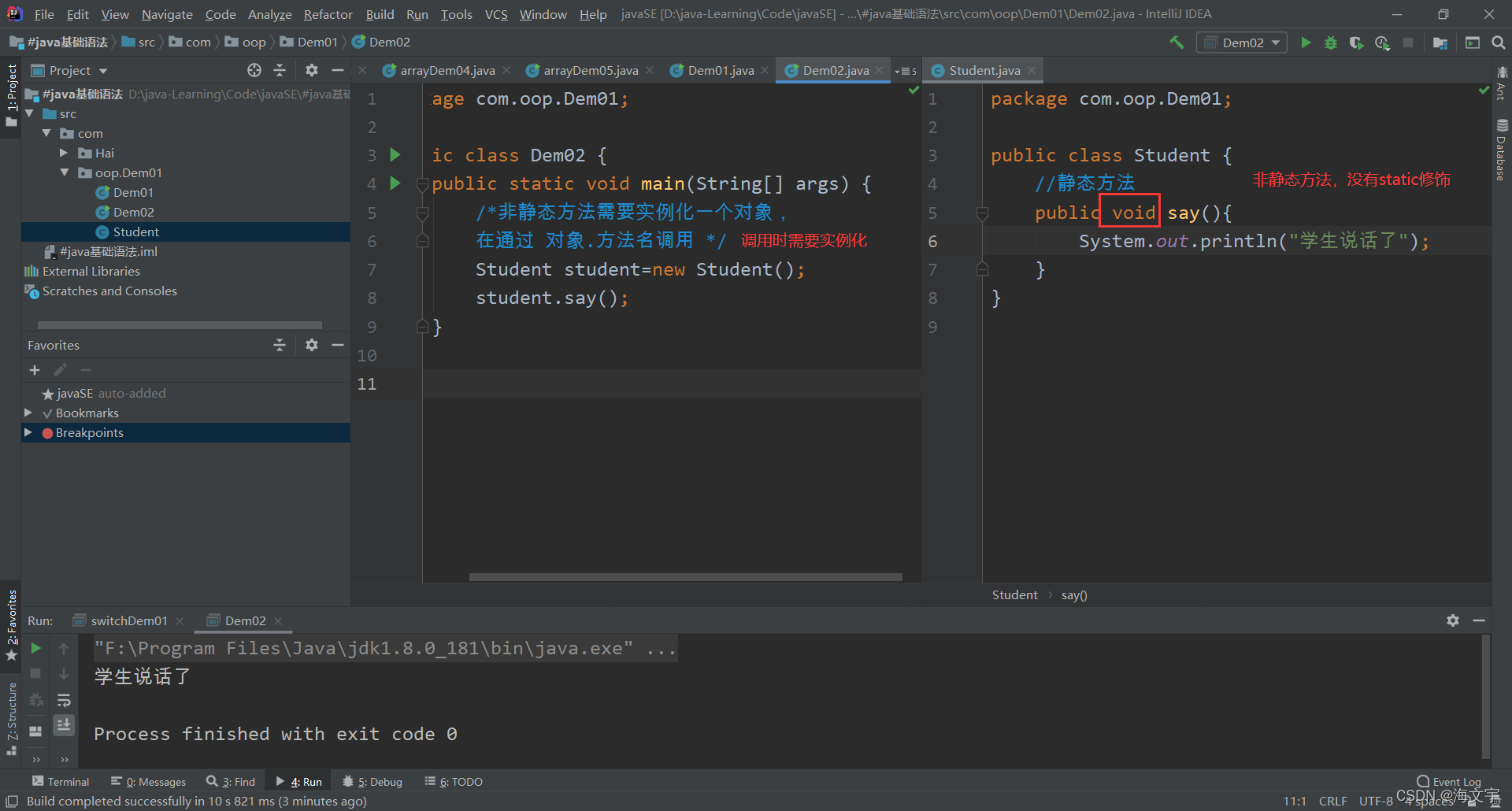Run Dem02 with green play button in toolbar

pyautogui.click(x=1306, y=43)
